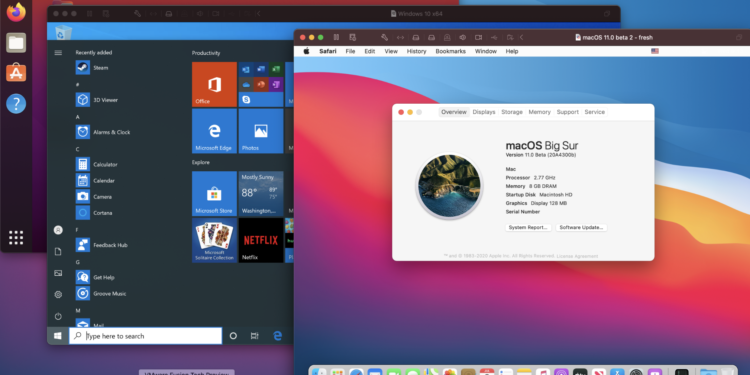750x375 pixels.
Task: Switch to Displays tab in About This Mac
Action: pyautogui.click(x=484, y=112)
